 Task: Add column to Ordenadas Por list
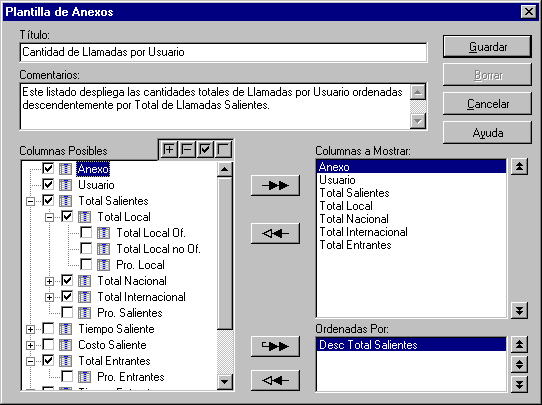point(275,346)
